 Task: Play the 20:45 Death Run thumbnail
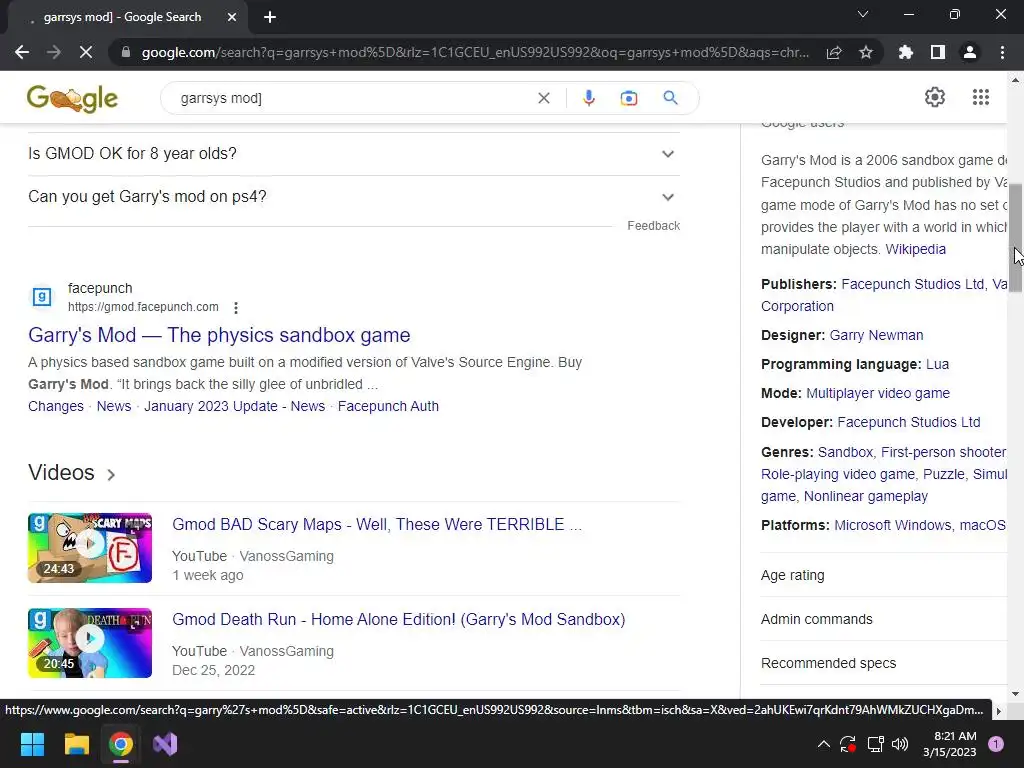(89, 643)
